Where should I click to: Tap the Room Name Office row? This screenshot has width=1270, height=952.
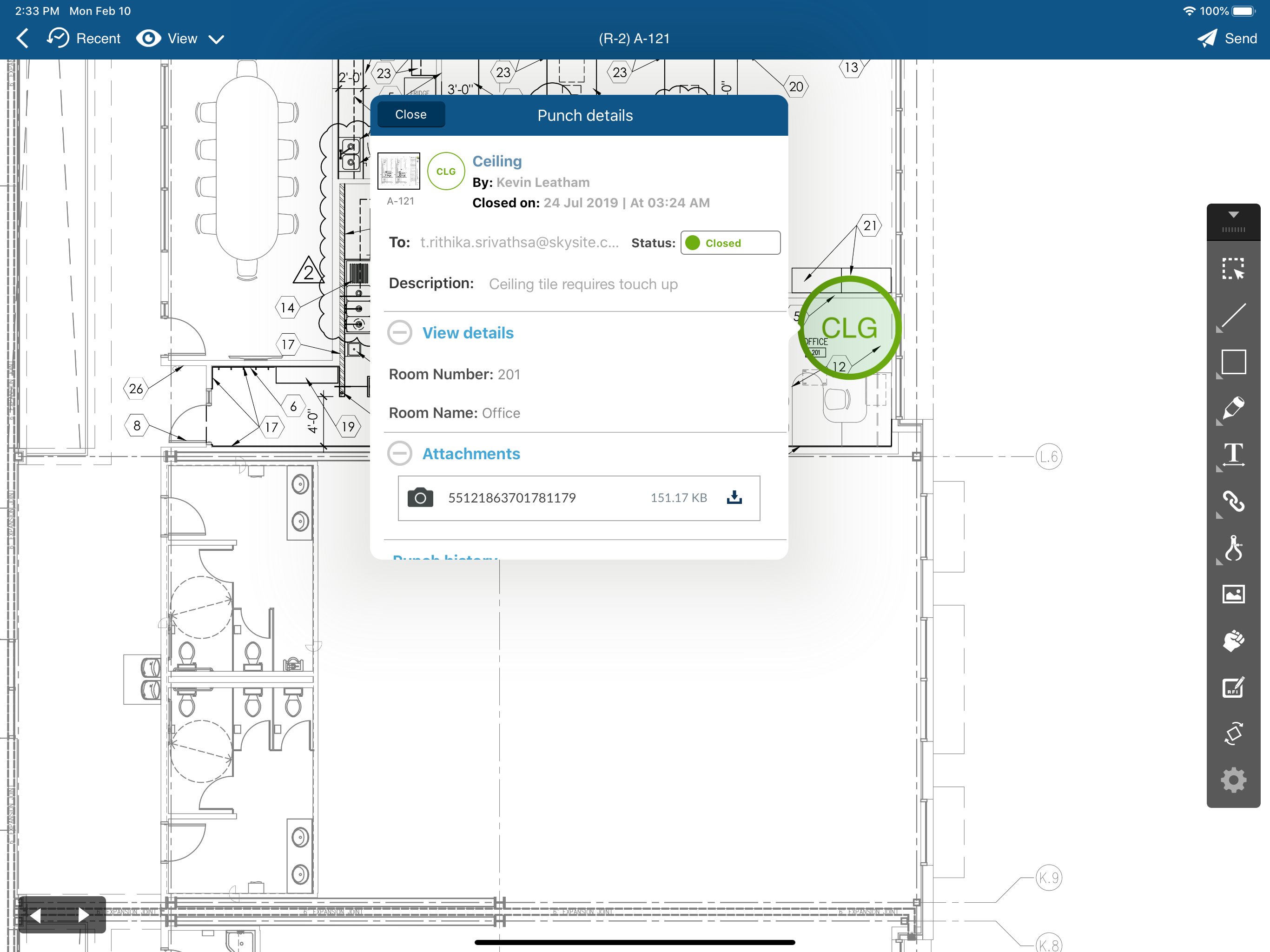point(454,413)
